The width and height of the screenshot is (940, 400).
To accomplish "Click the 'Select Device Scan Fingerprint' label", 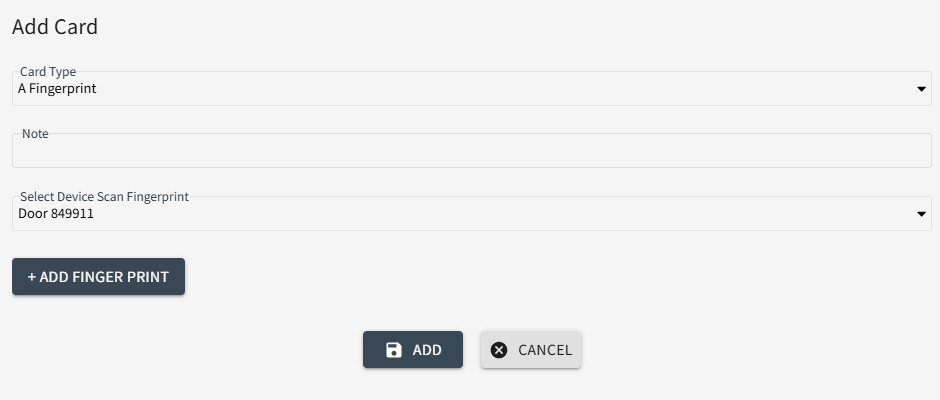I will point(104,197).
